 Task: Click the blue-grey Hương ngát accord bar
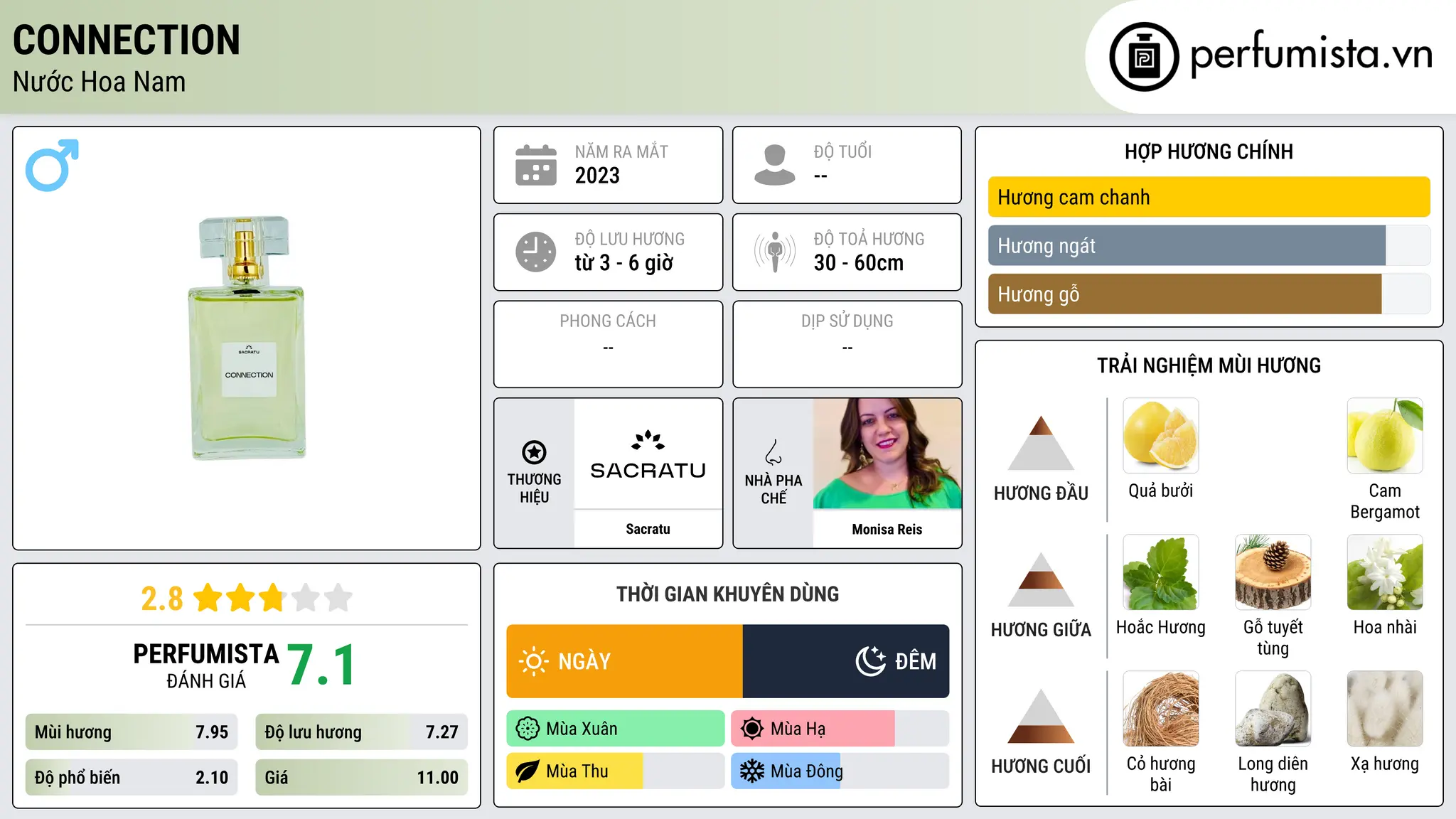[1187, 245]
